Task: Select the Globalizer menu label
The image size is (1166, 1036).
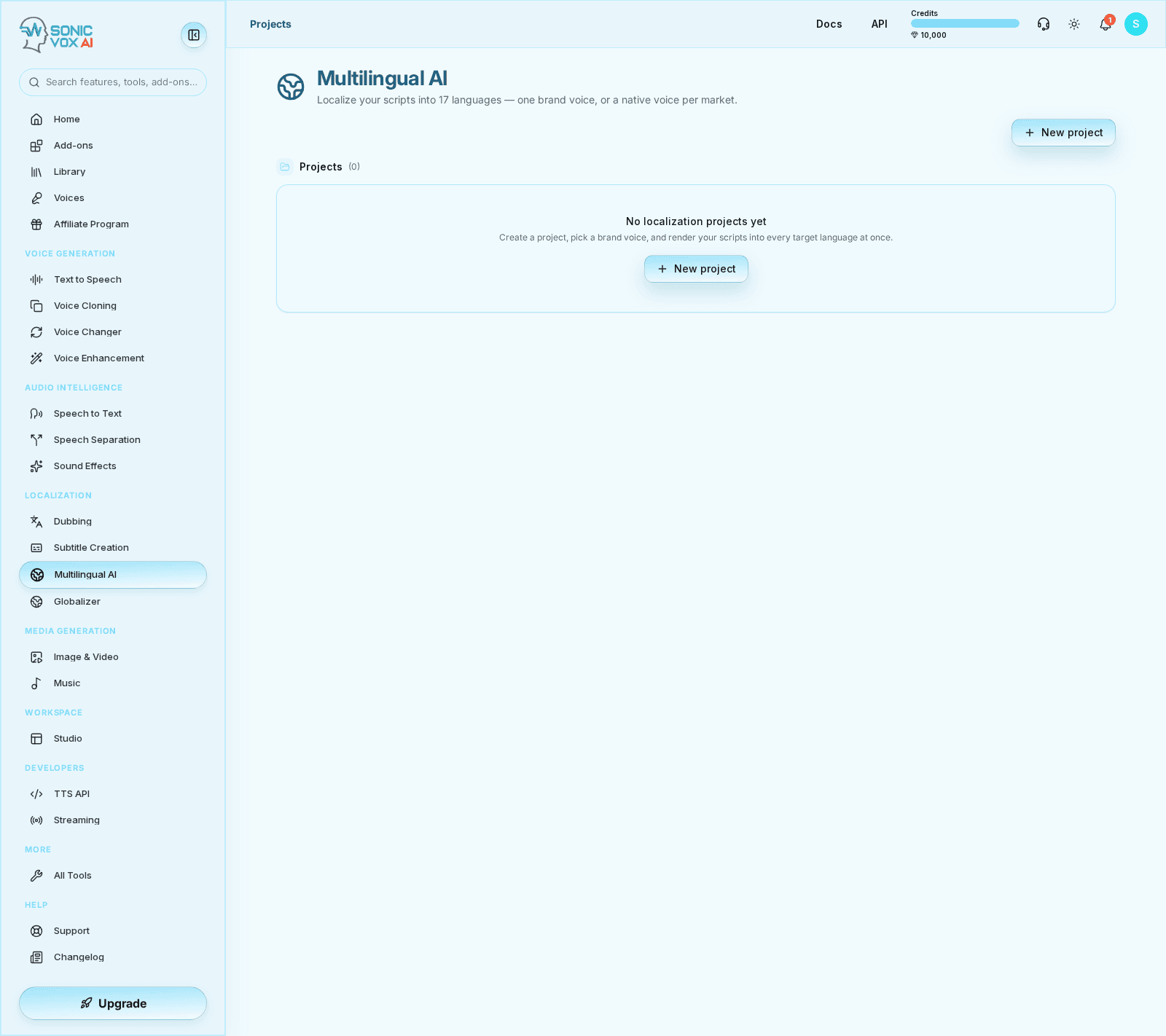Action: (77, 602)
